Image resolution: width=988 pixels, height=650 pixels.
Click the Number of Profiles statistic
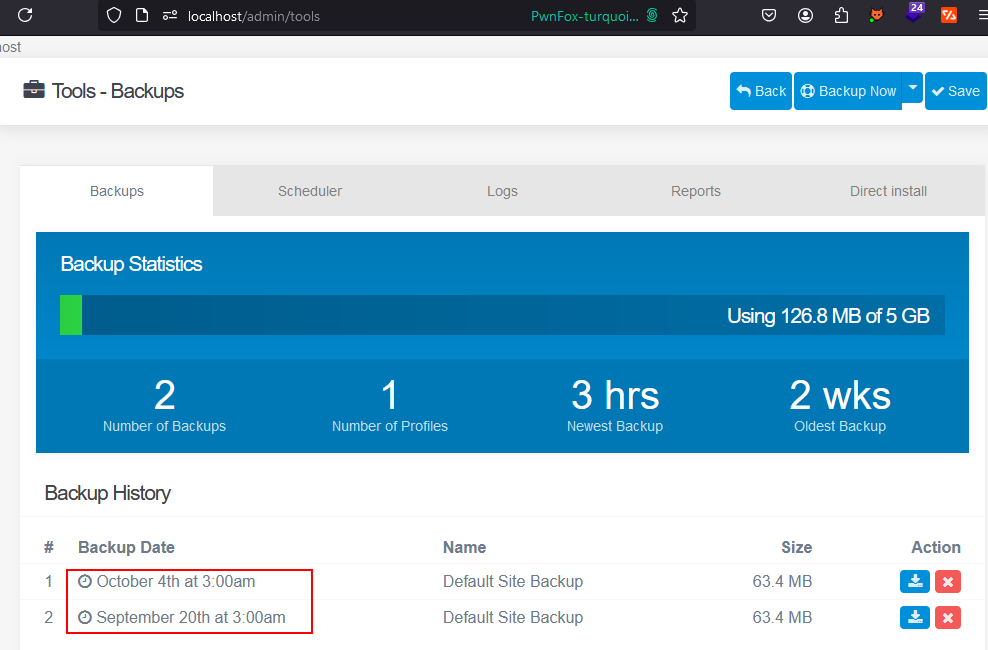pos(389,405)
